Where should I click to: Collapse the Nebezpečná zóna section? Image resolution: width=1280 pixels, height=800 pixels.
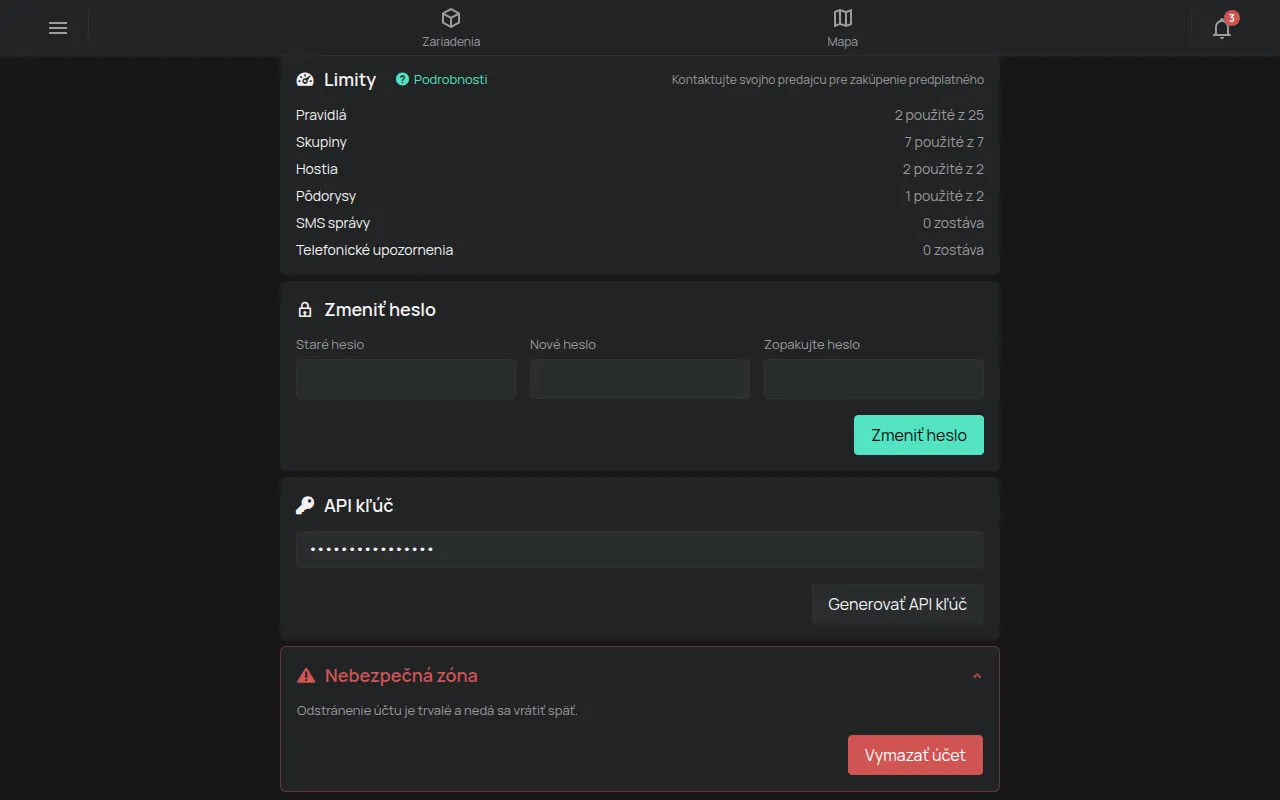[x=977, y=676]
